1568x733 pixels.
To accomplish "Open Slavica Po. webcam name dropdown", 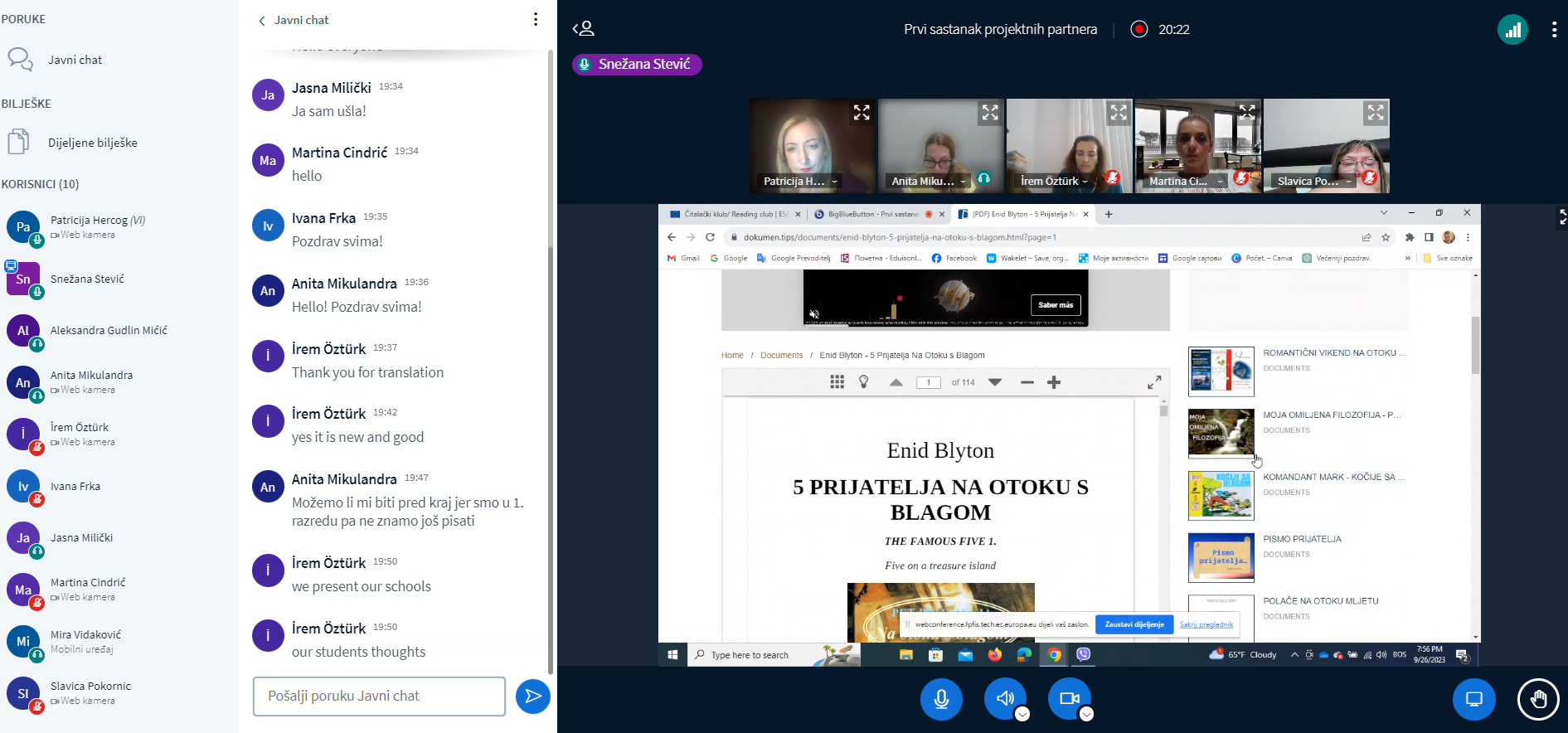I will 1314,181.
